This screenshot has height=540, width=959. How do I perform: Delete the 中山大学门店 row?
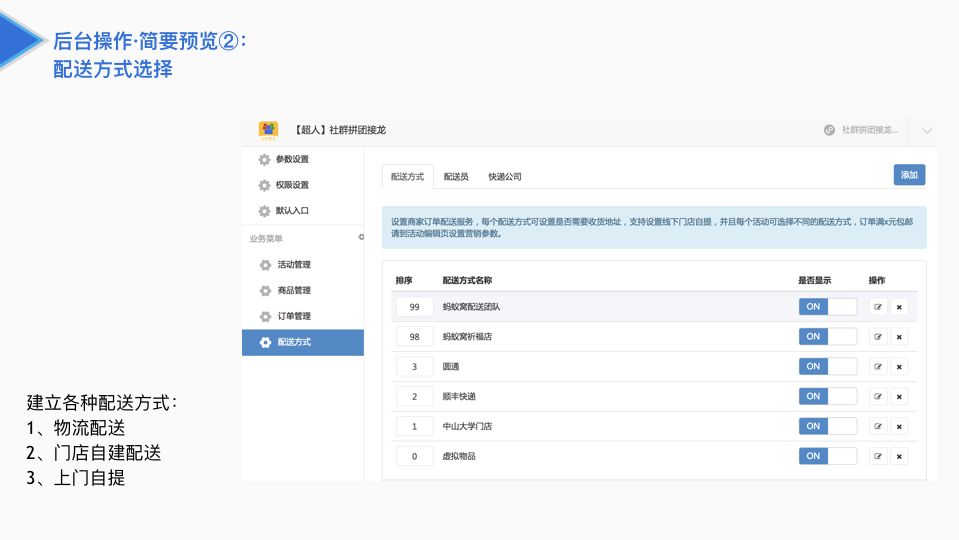(899, 426)
